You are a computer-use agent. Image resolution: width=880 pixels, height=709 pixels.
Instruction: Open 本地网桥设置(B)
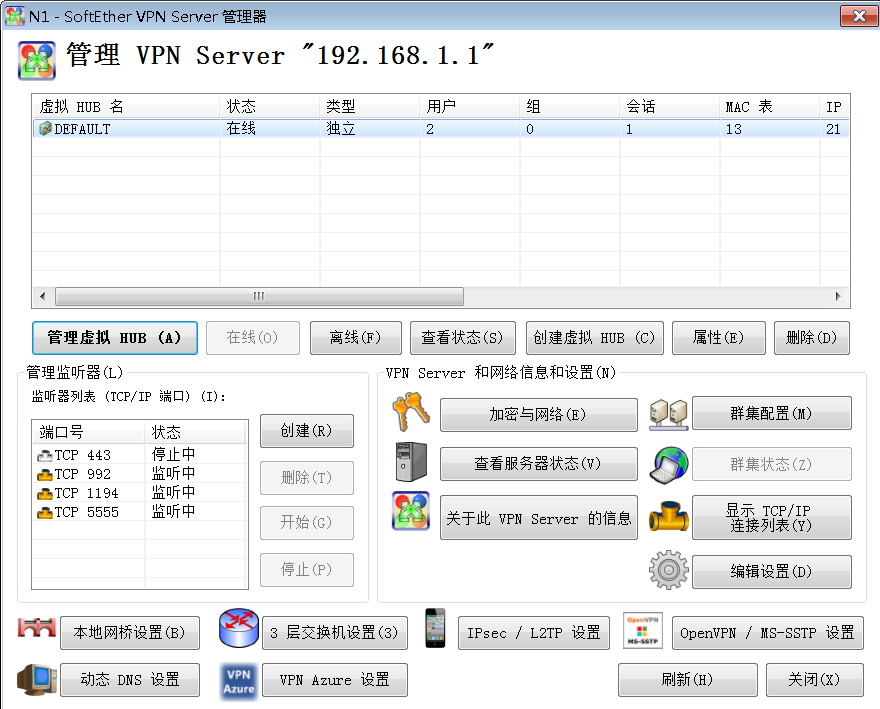[x=130, y=633]
